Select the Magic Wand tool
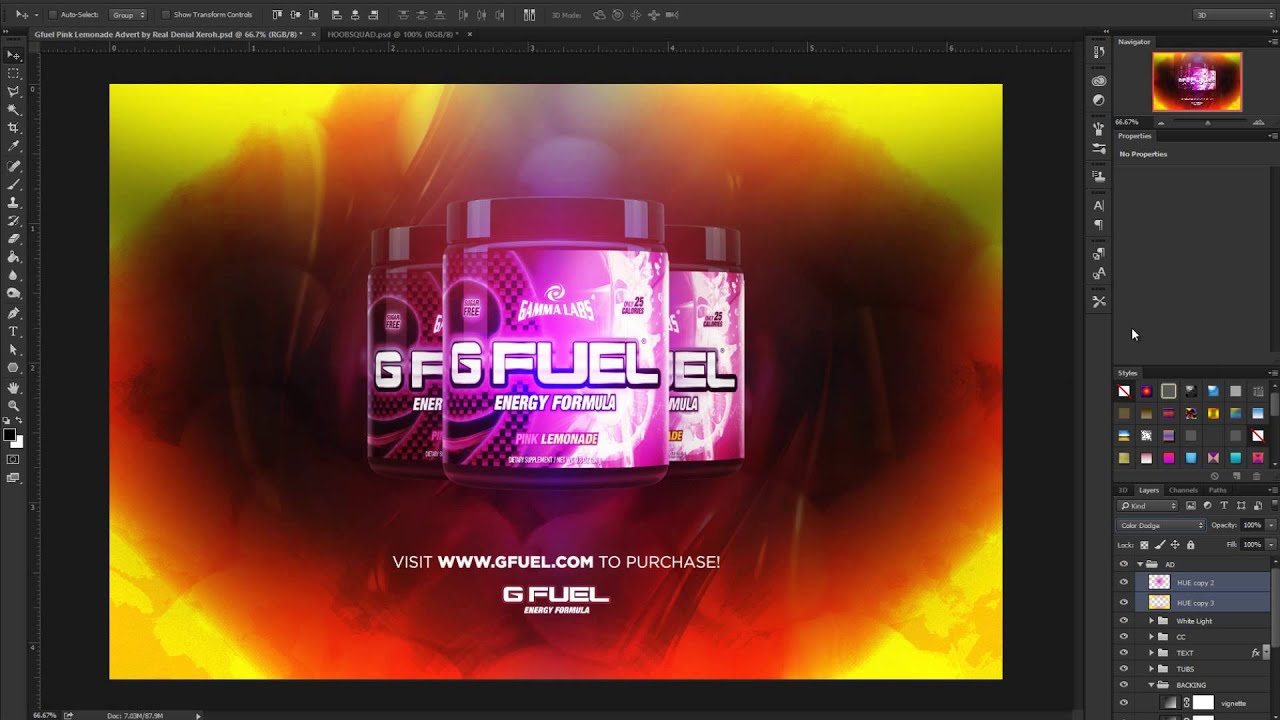This screenshot has height=720, width=1280. [x=14, y=110]
